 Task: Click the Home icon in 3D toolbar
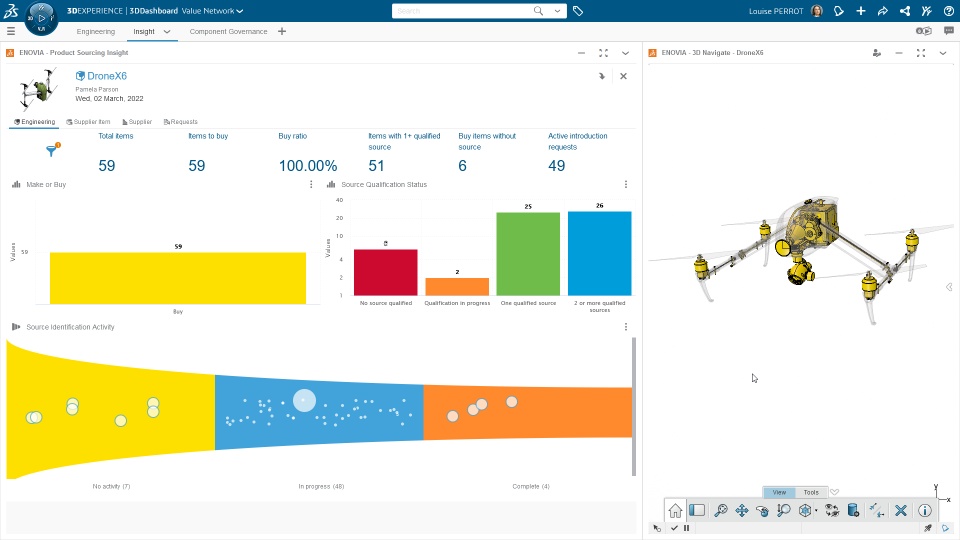(x=675, y=511)
